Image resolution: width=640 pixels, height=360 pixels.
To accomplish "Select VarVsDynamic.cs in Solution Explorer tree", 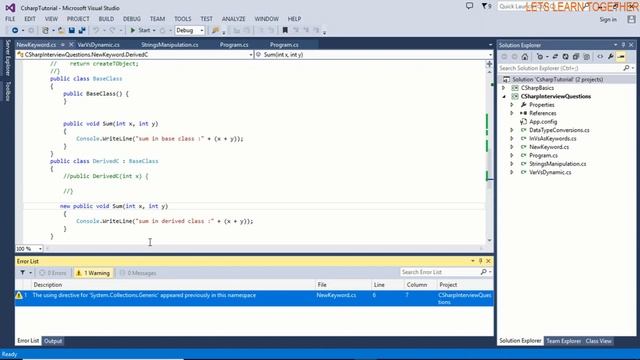I will point(550,172).
